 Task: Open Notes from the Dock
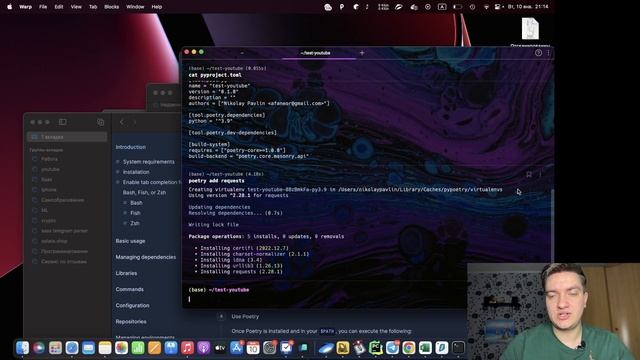tap(105, 348)
